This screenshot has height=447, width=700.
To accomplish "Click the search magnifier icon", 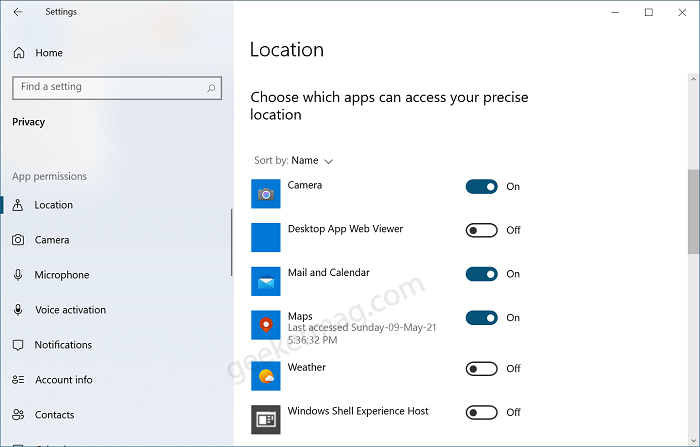I will point(211,88).
